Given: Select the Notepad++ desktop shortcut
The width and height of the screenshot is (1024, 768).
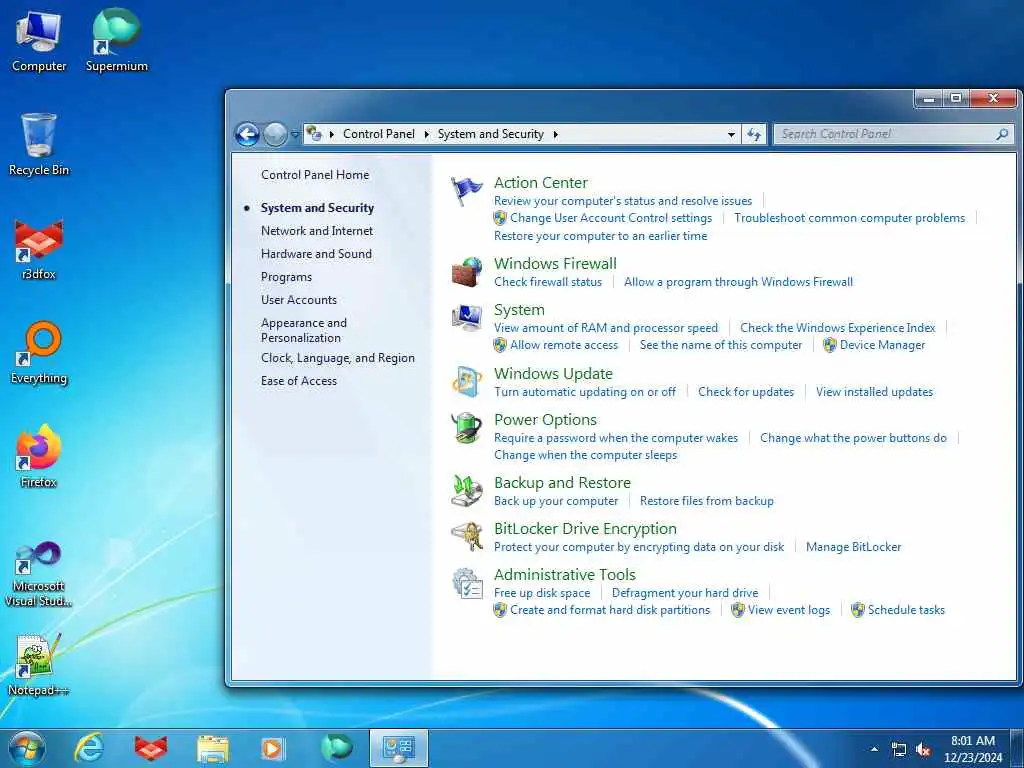Looking at the screenshot, I should click(39, 665).
